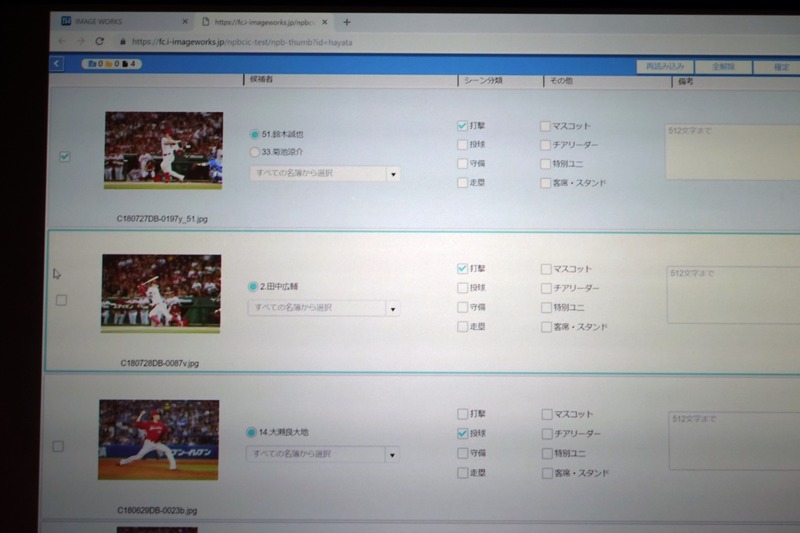Click the blue back chevron button
This screenshot has width=800, height=533.
point(57,64)
